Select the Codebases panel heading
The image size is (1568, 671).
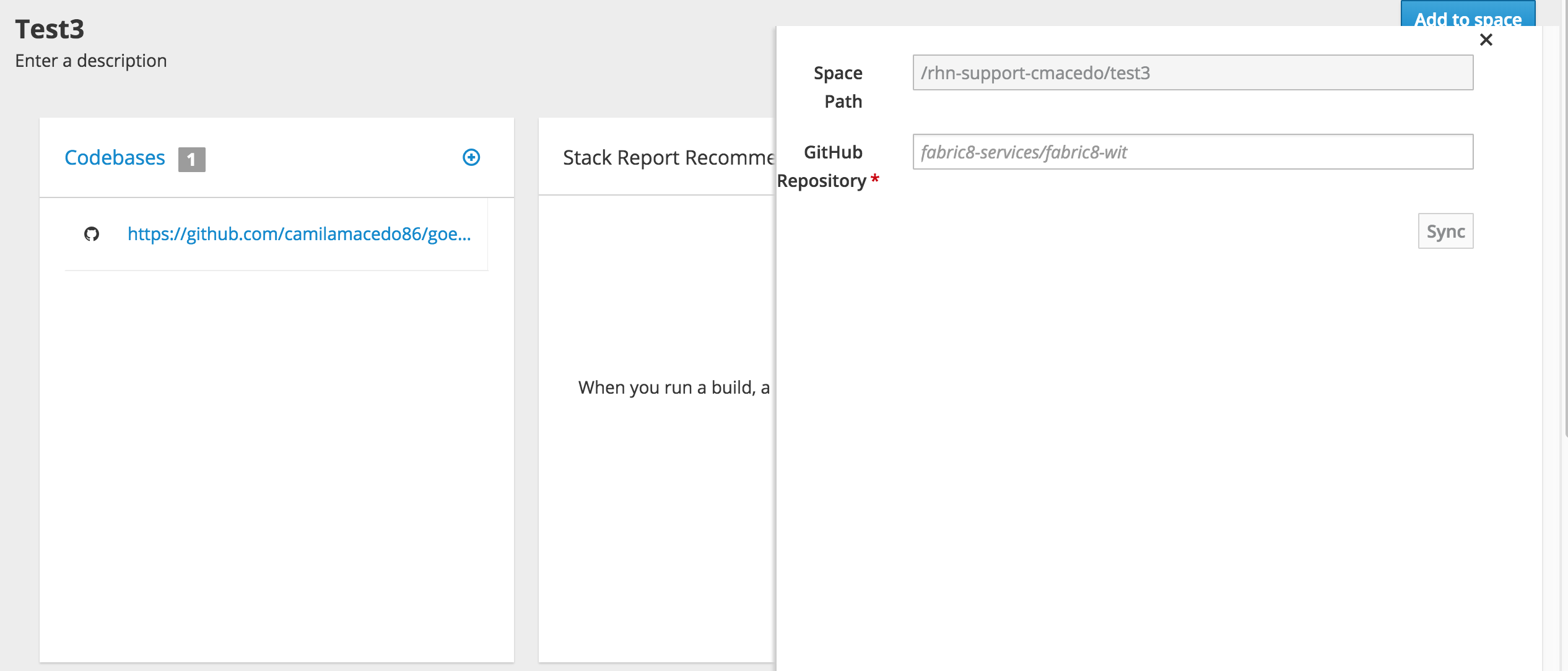[115, 157]
